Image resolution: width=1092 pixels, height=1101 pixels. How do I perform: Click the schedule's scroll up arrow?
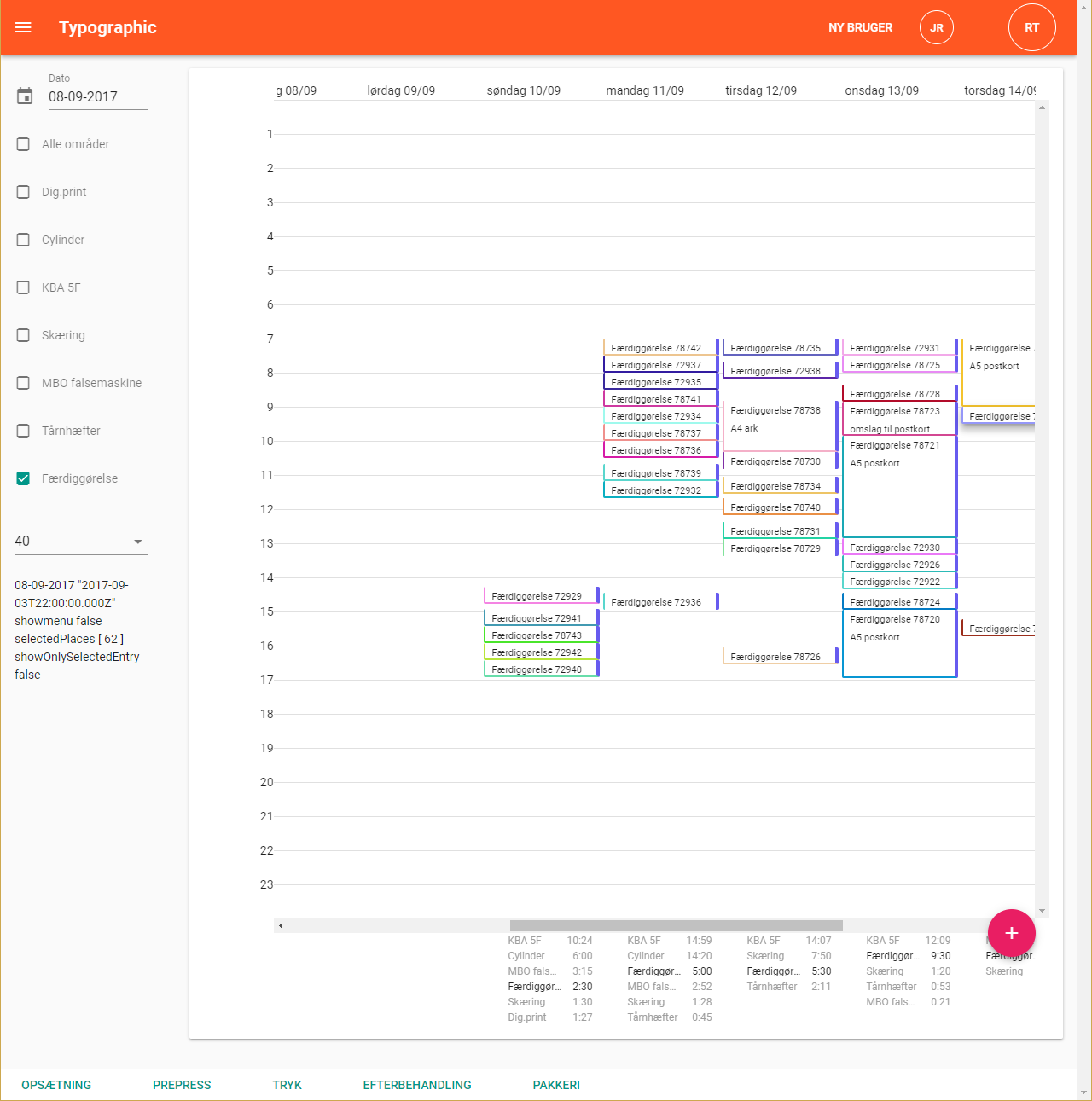tap(1042, 107)
